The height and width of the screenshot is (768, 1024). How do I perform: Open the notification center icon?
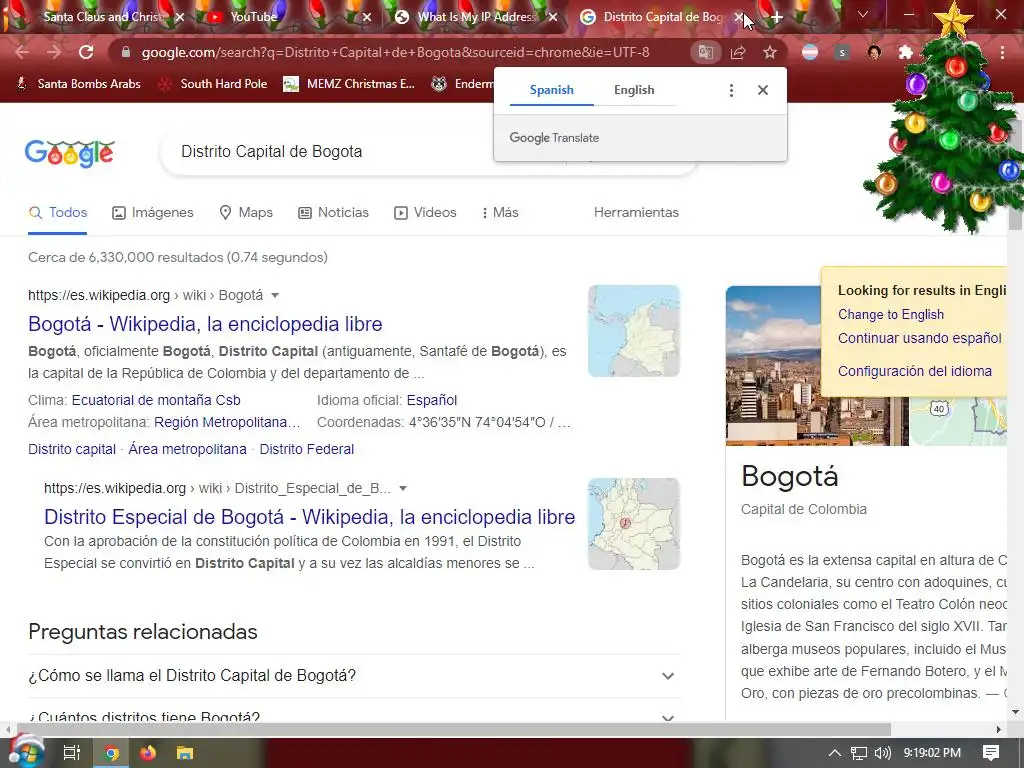991,753
